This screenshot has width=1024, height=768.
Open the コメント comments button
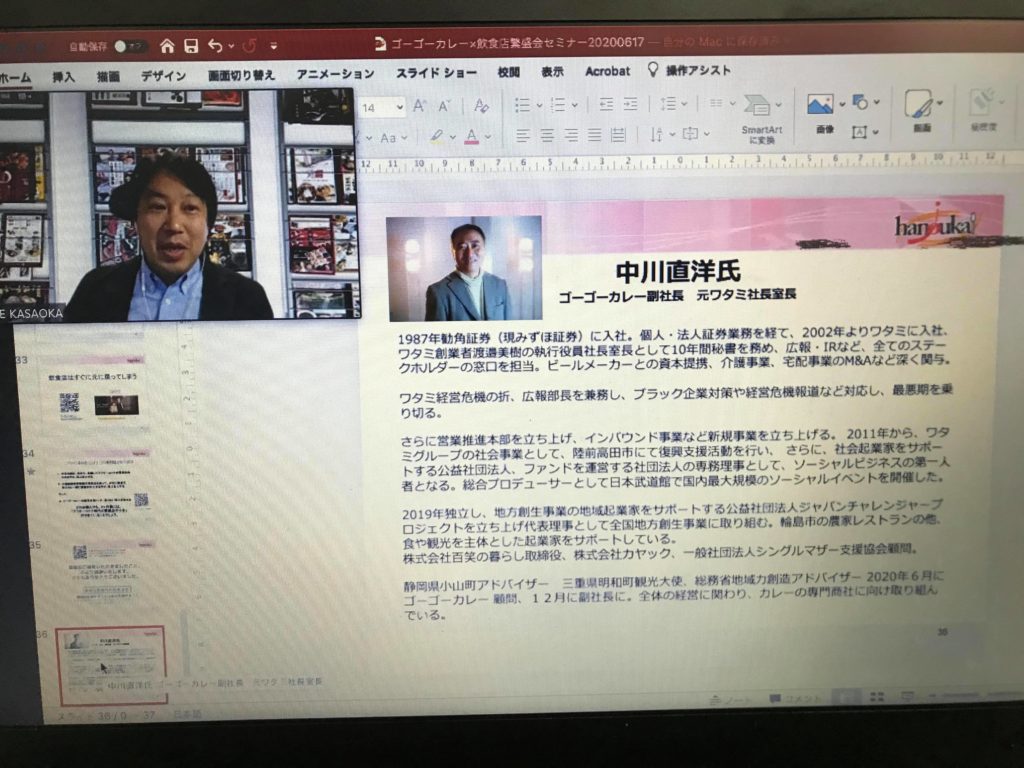point(795,699)
